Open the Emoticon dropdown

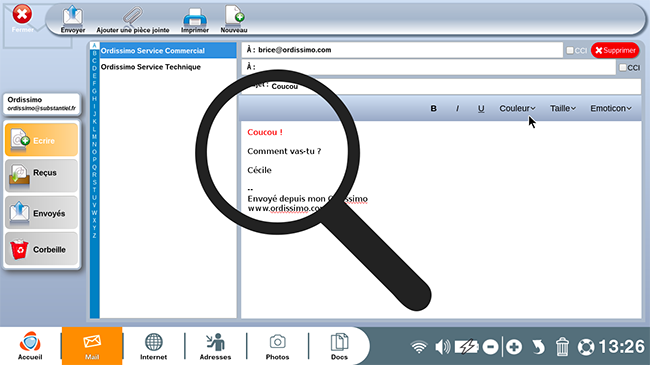click(611, 108)
